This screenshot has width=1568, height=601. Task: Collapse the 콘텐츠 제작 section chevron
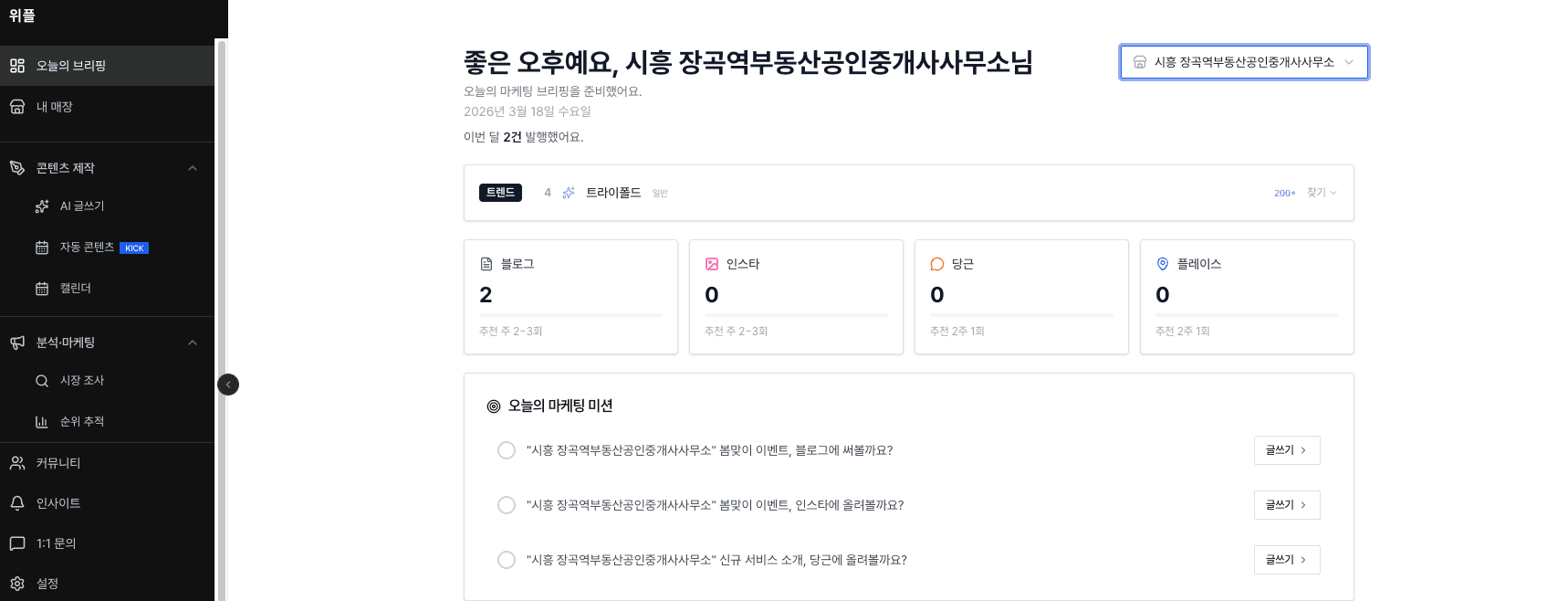[x=193, y=168]
